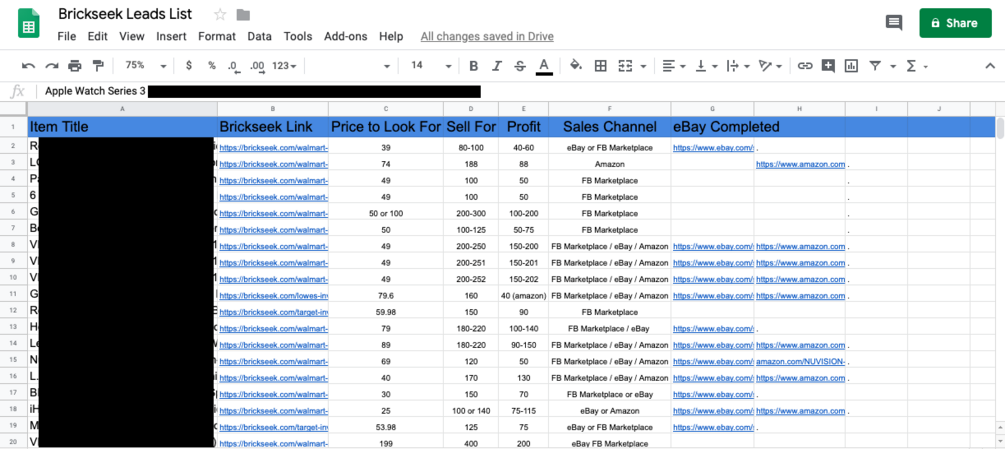Open the text rotation dropdown
Image resolution: width=1005 pixels, height=449 pixels.
click(770, 65)
